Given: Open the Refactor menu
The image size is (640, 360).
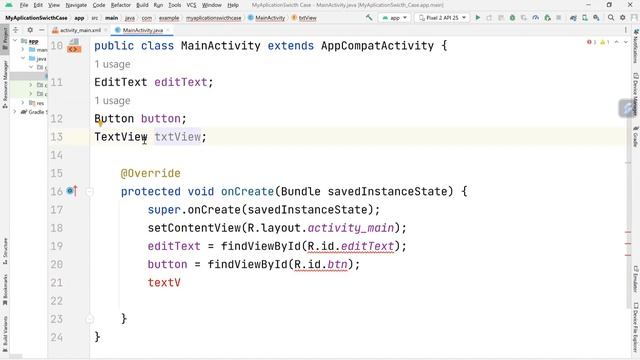Looking at the screenshot, I should [x=120, y=5].
